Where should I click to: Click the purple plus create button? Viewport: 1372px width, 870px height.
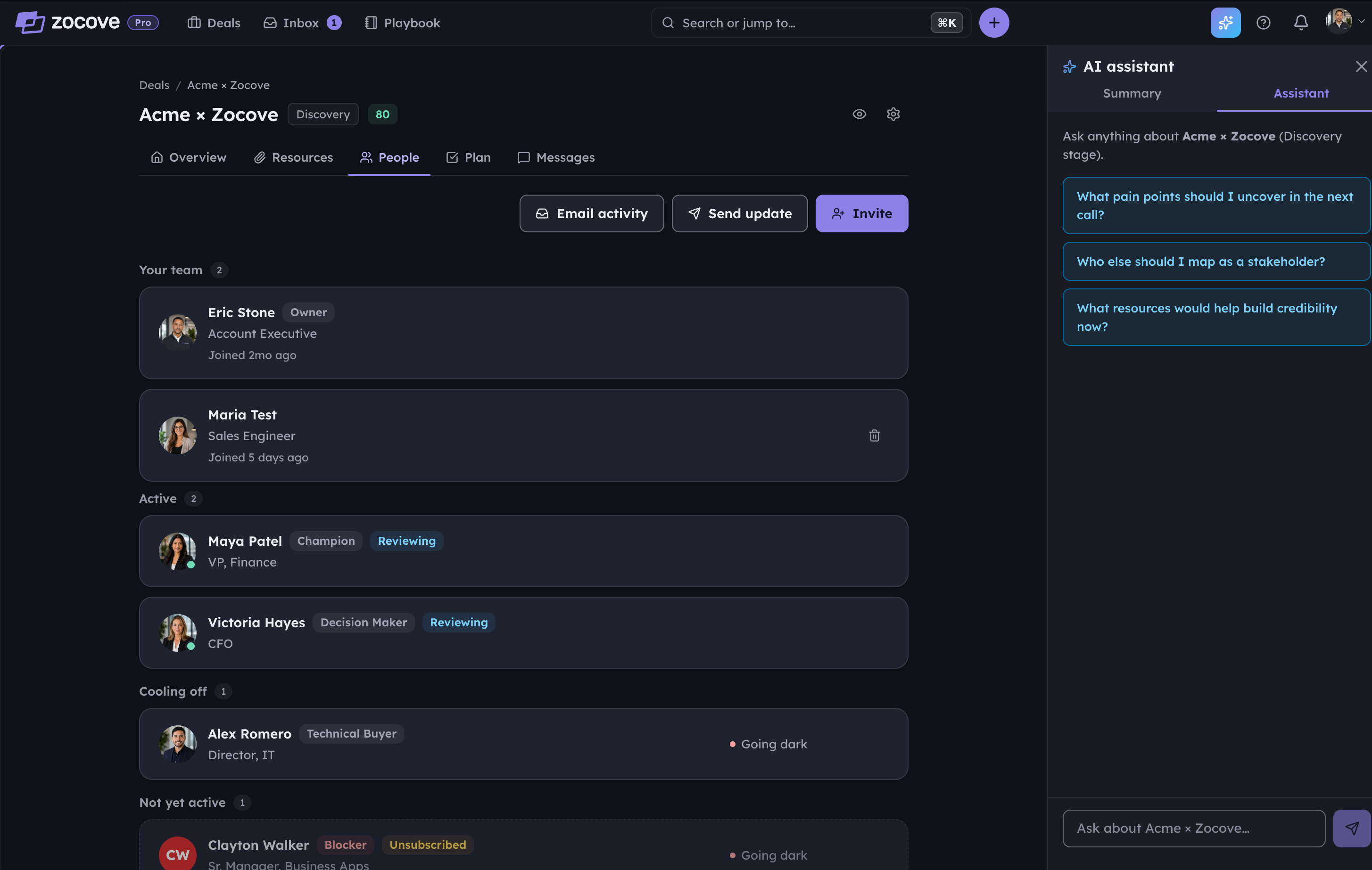tap(994, 23)
